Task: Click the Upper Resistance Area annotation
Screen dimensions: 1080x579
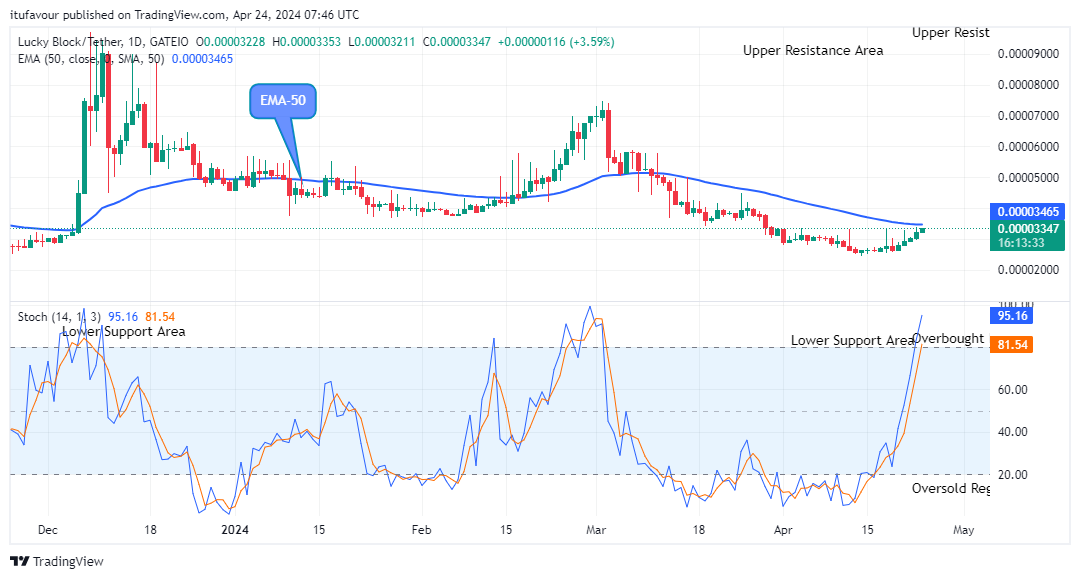Action: pyautogui.click(x=813, y=50)
